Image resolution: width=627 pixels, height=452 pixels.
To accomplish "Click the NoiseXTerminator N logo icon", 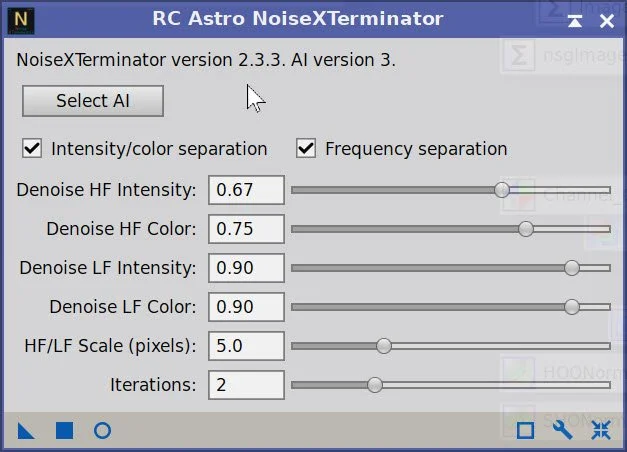I will 21,20.
